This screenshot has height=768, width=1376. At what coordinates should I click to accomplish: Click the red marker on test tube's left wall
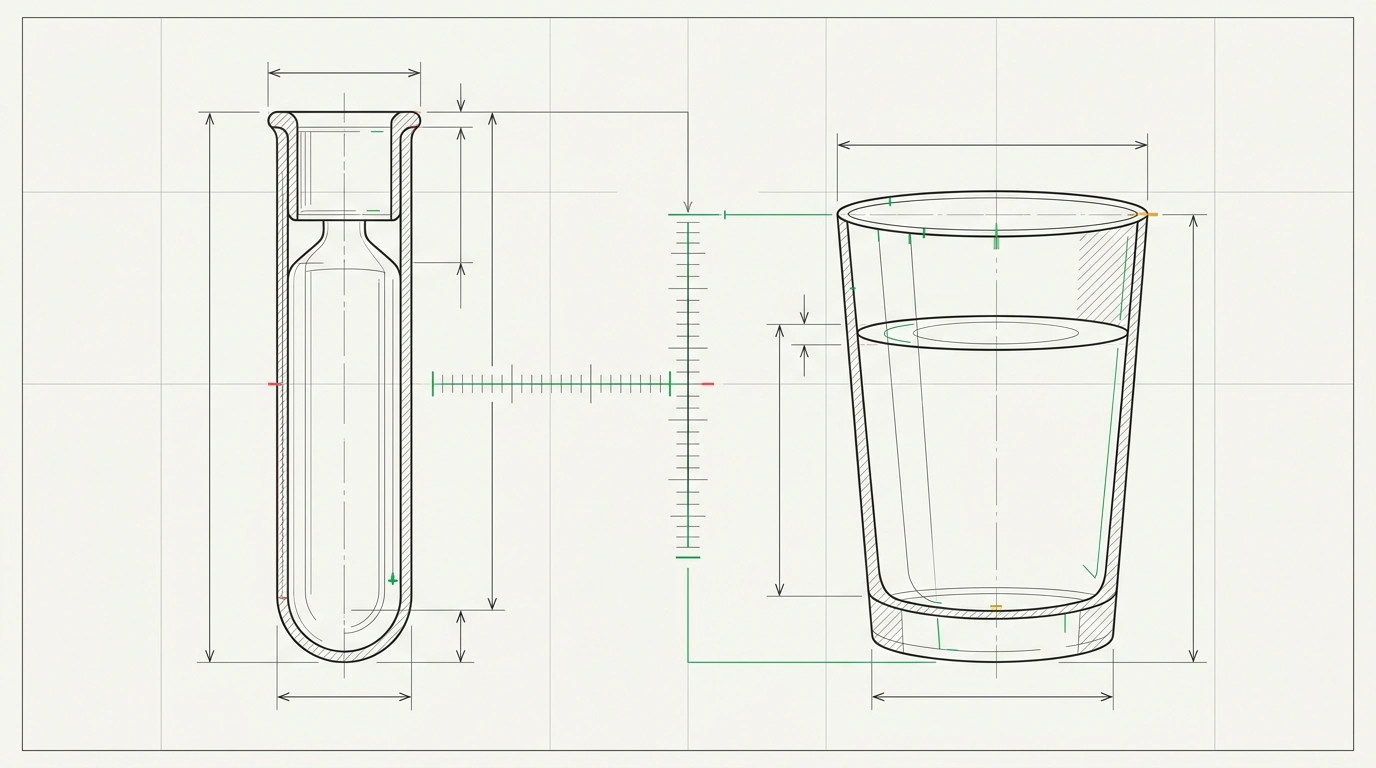(x=274, y=384)
